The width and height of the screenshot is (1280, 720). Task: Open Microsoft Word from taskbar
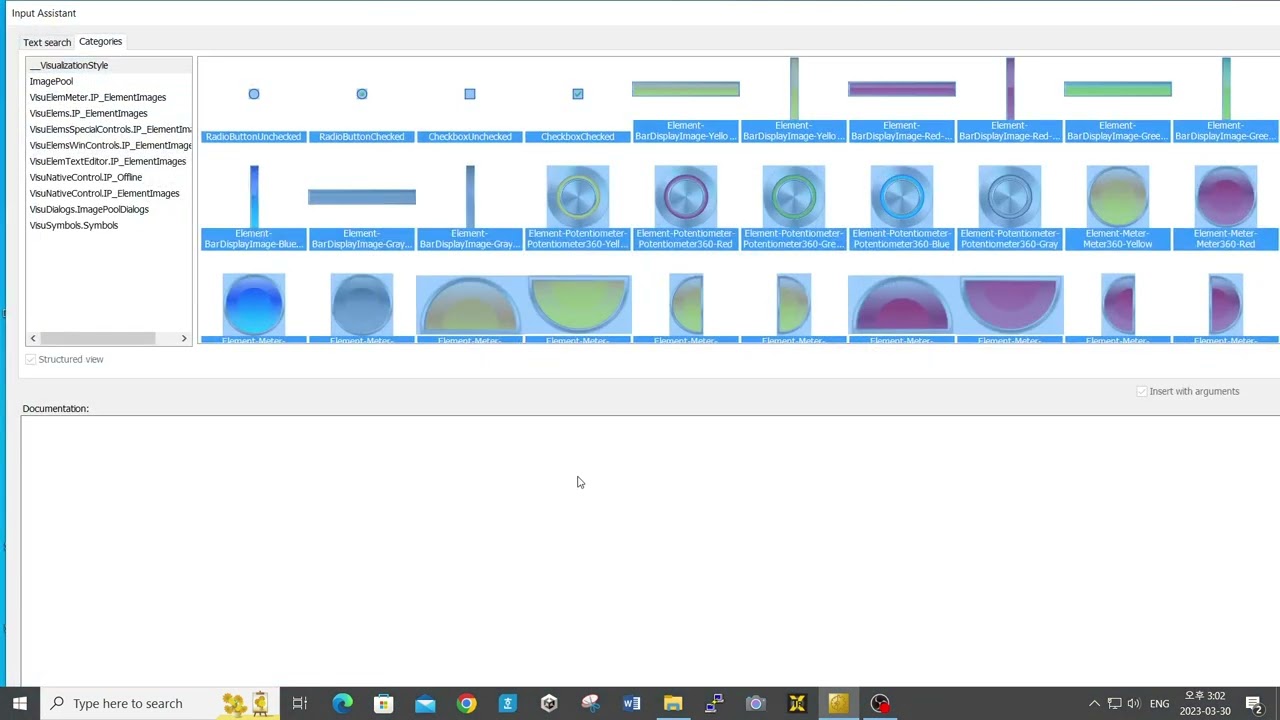[x=632, y=703]
